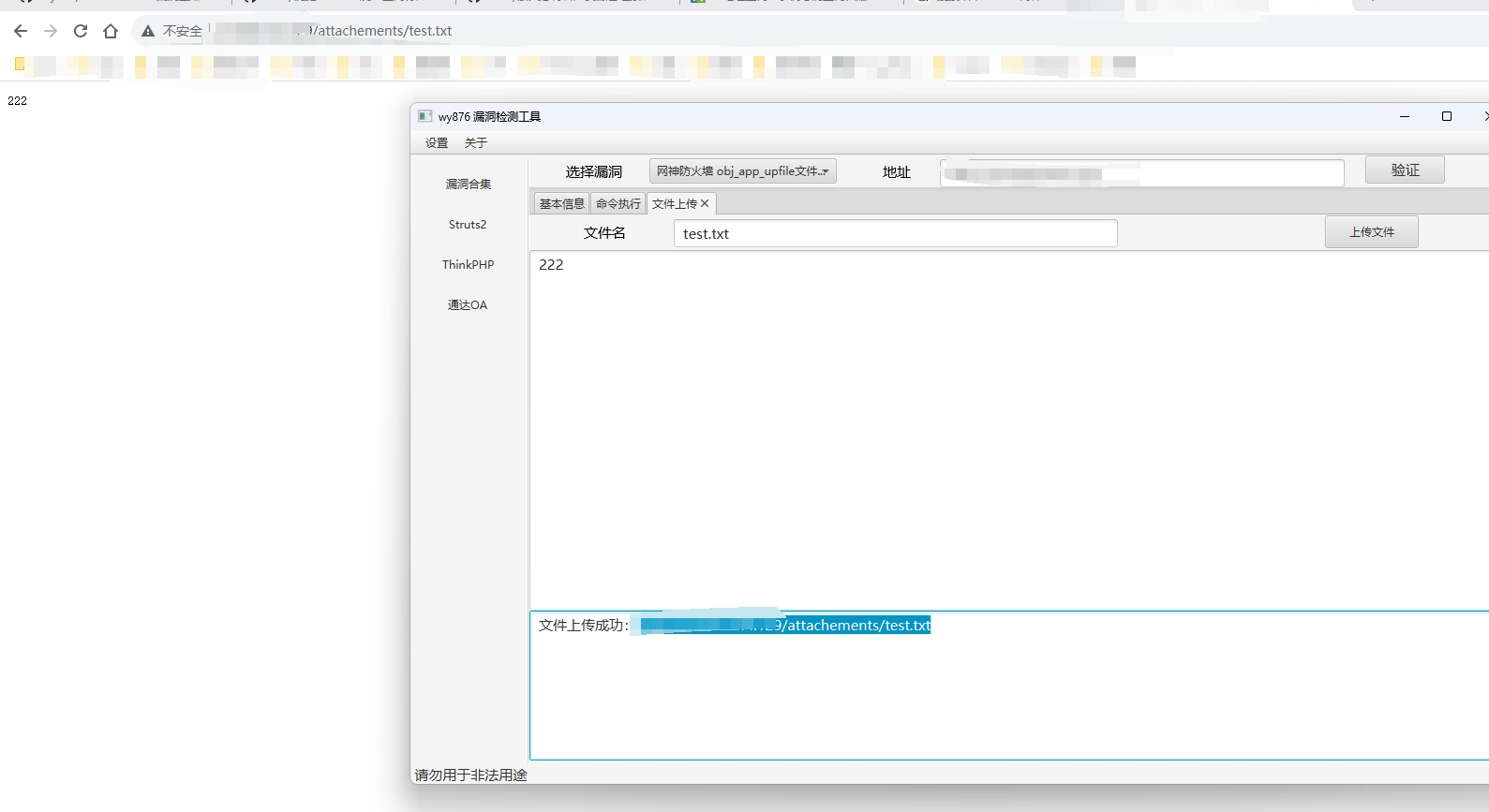Click the wy876 tool window icon
The image size is (1489, 812).
point(424,116)
